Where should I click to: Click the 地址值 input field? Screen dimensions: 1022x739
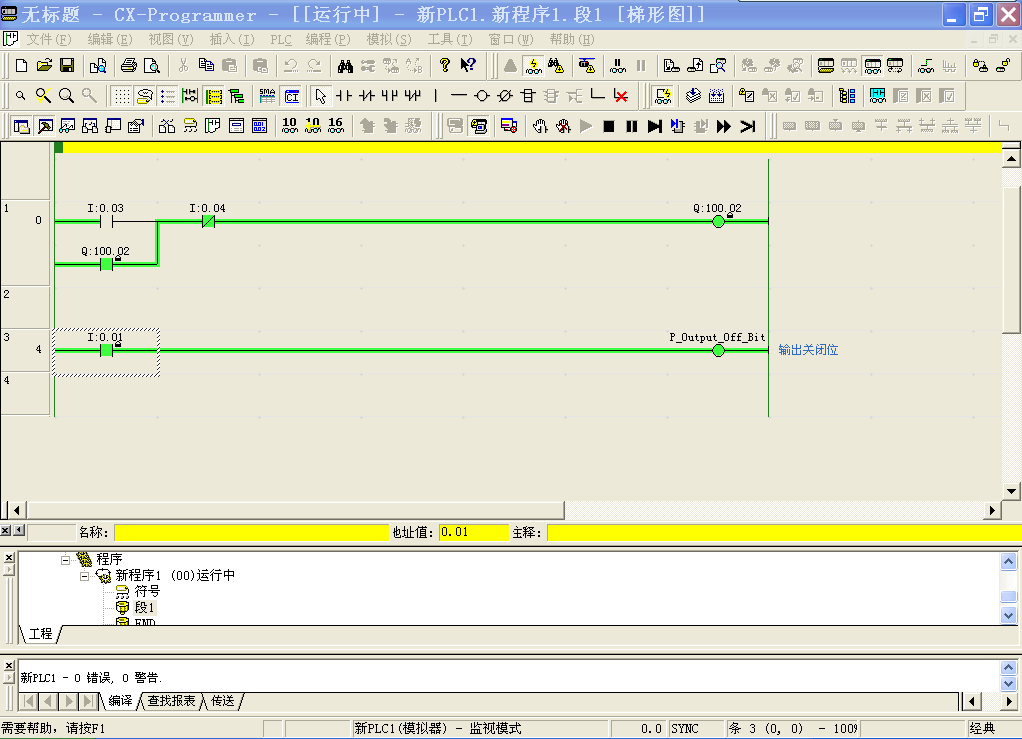tap(473, 532)
